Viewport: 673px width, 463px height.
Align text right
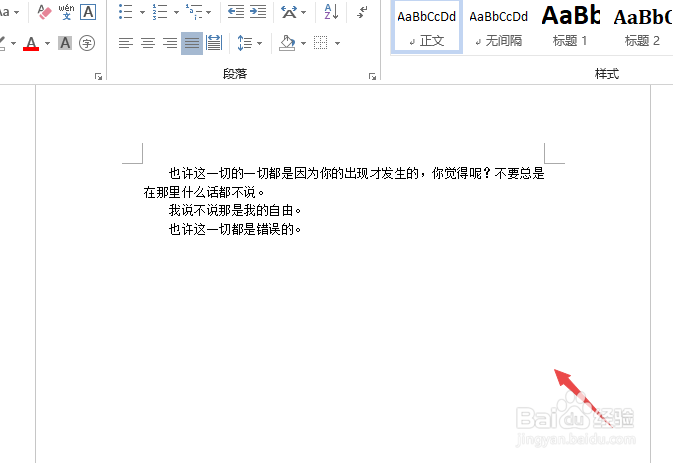pyautogui.click(x=170, y=43)
